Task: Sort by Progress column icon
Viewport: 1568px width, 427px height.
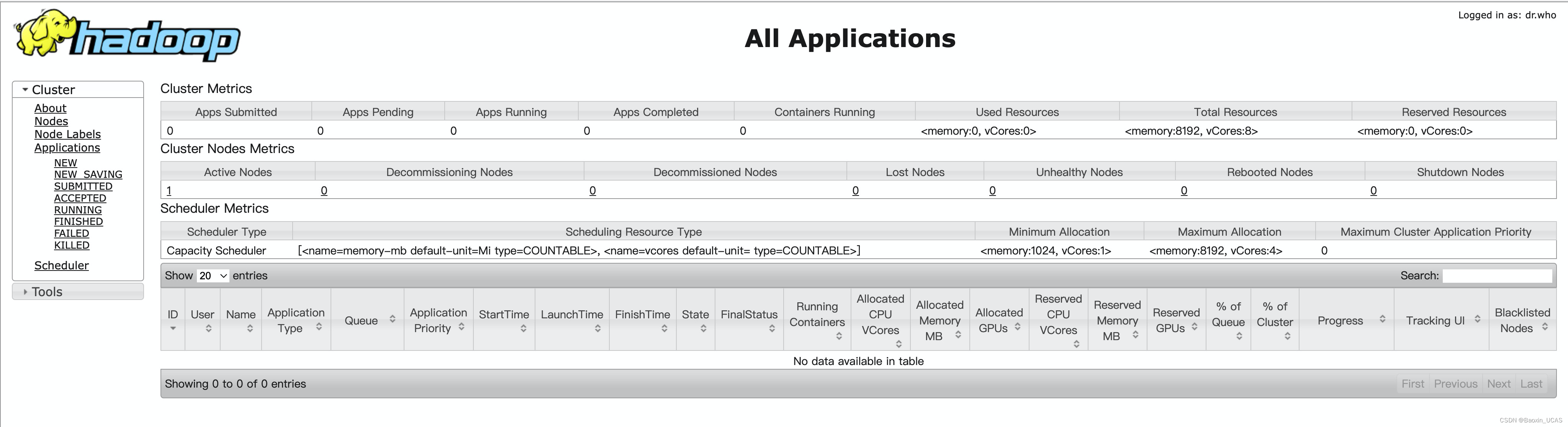Action: tap(1382, 319)
